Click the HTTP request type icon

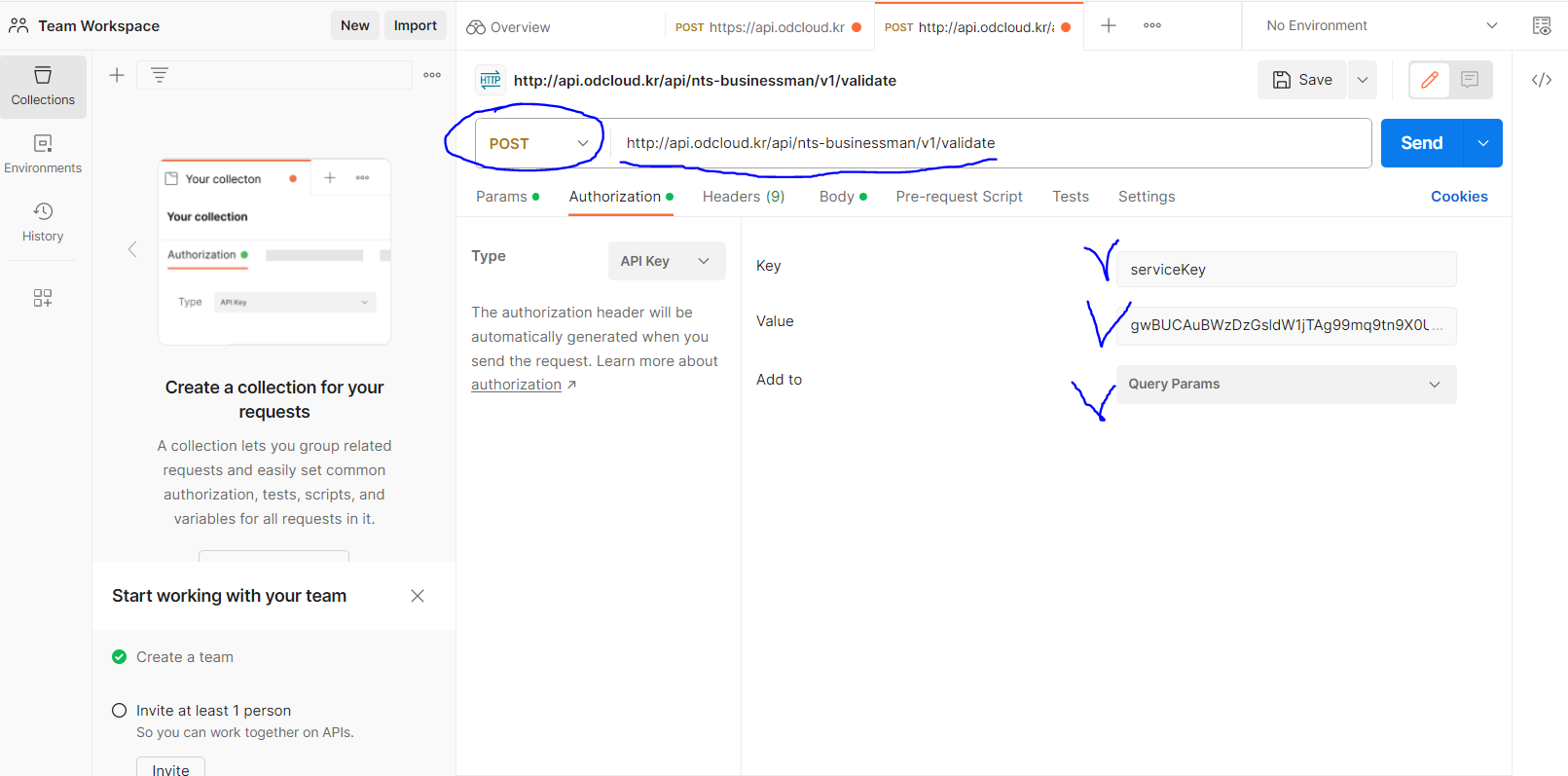coord(491,80)
